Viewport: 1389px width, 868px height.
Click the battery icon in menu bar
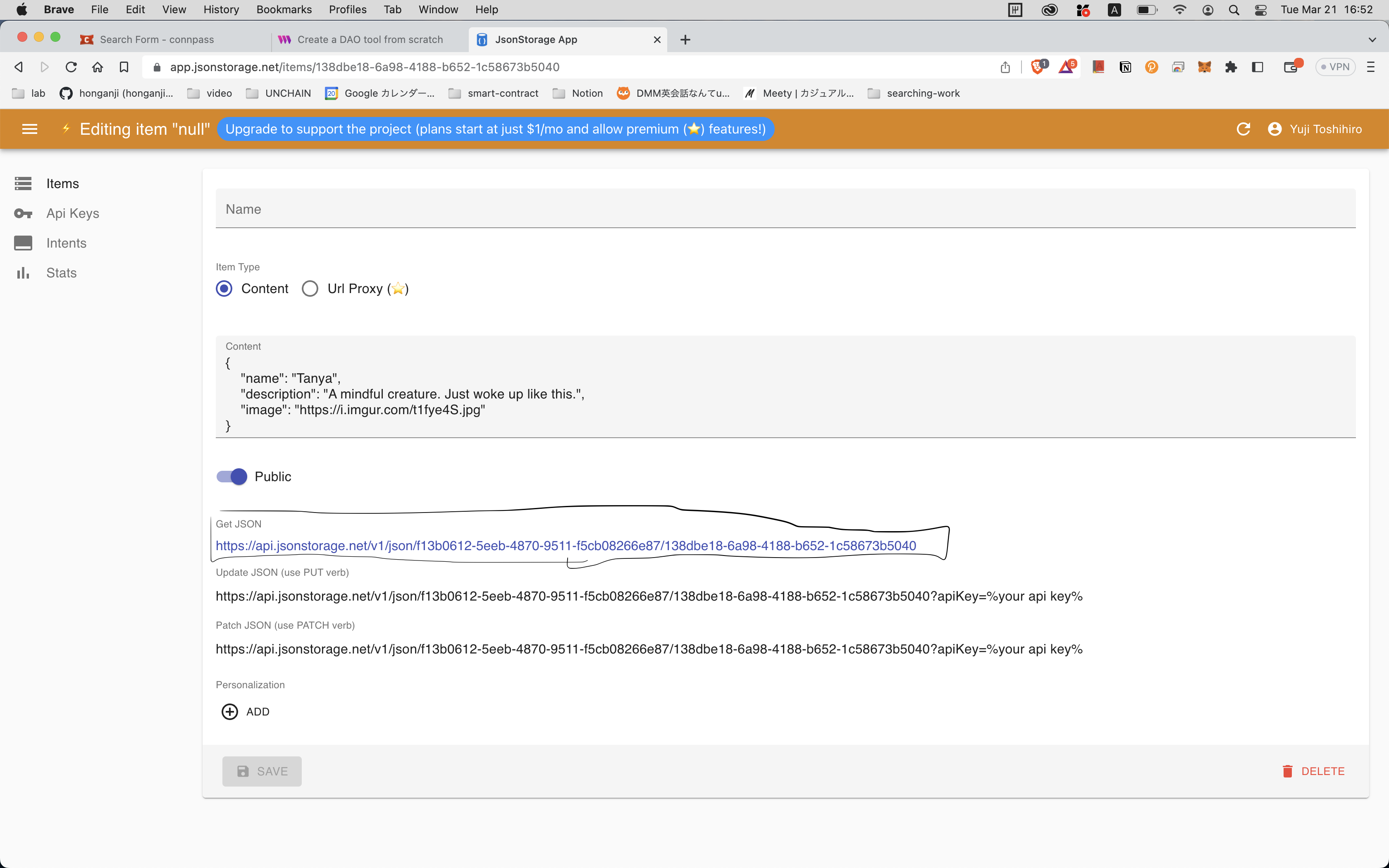pyautogui.click(x=1147, y=10)
